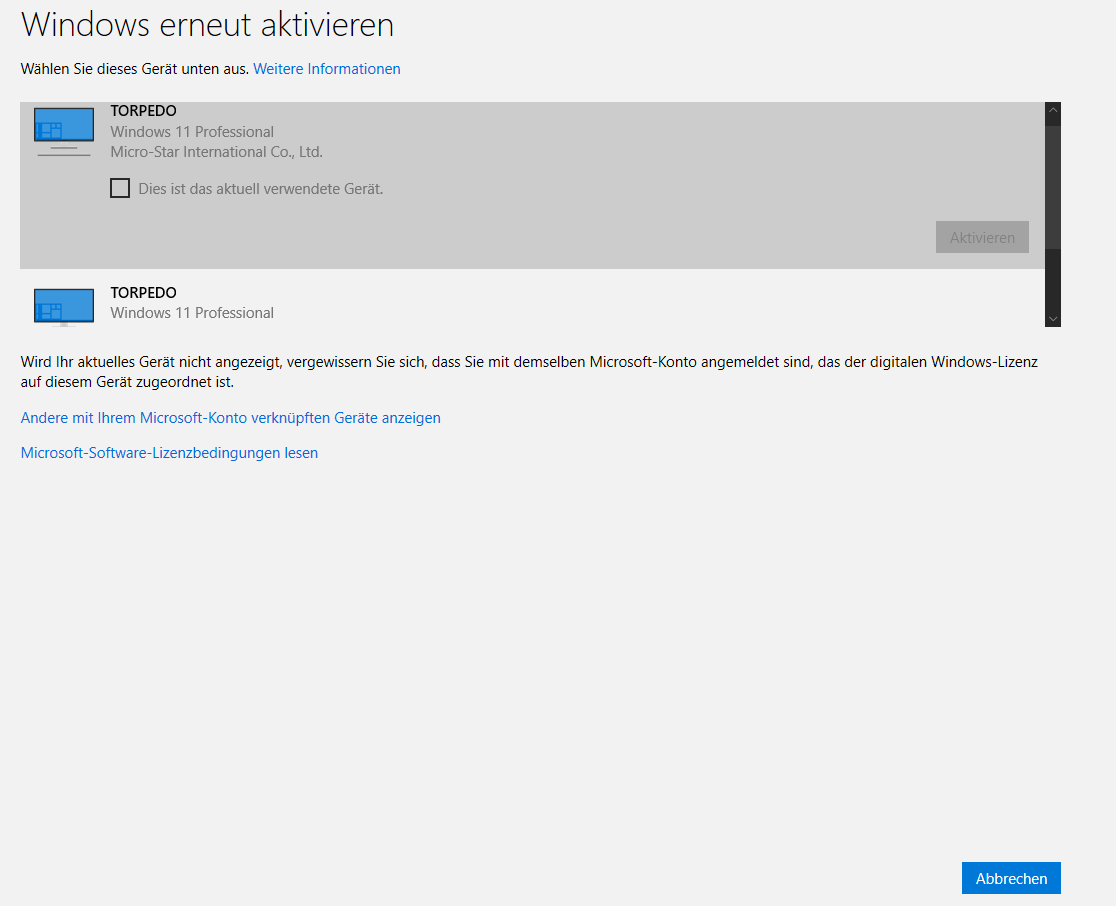
Task: Click the device list scrollbar thumb
Action: [1053, 187]
